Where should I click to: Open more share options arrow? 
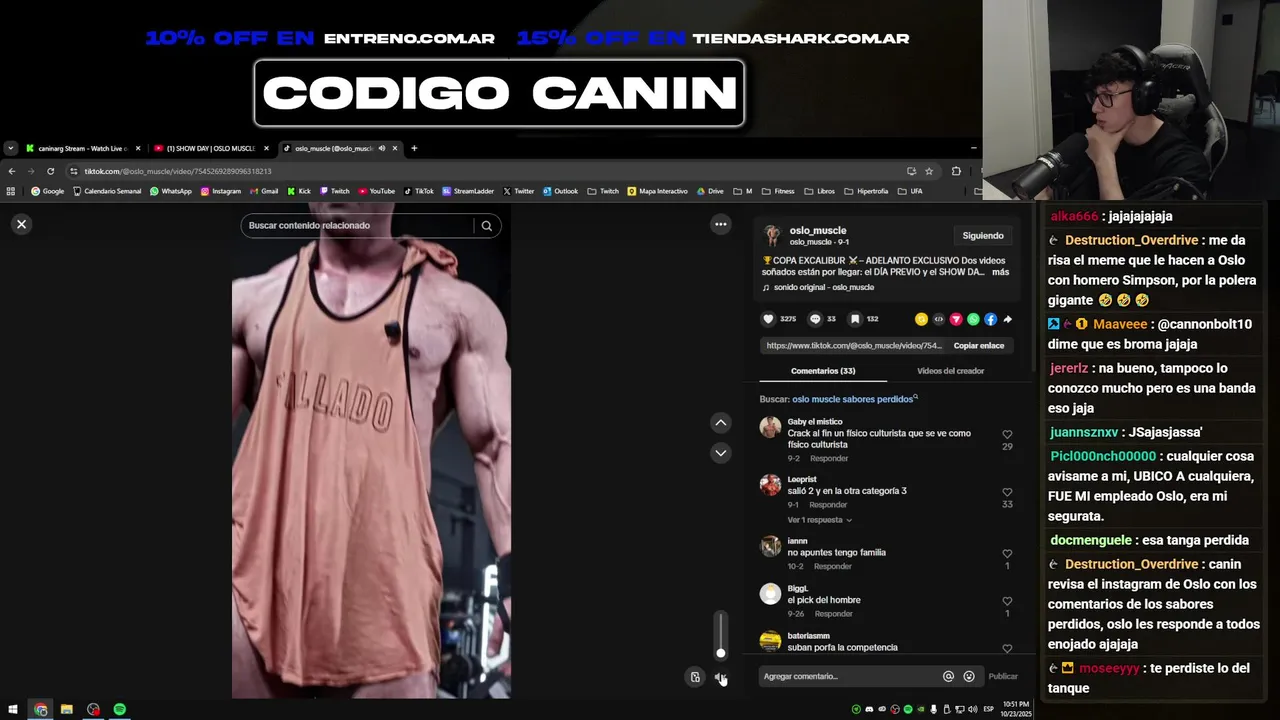pos(1007,319)
